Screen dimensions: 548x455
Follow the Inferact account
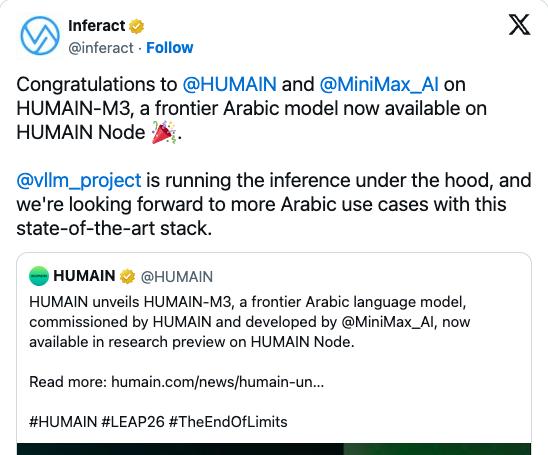point(170,48)
